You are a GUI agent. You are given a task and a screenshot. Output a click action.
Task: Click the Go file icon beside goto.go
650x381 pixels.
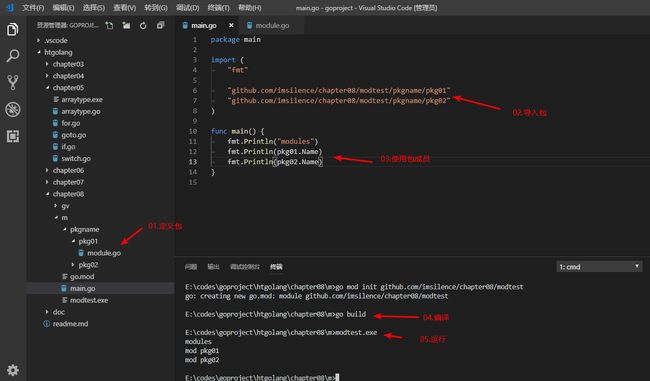(x=55, y=135)
